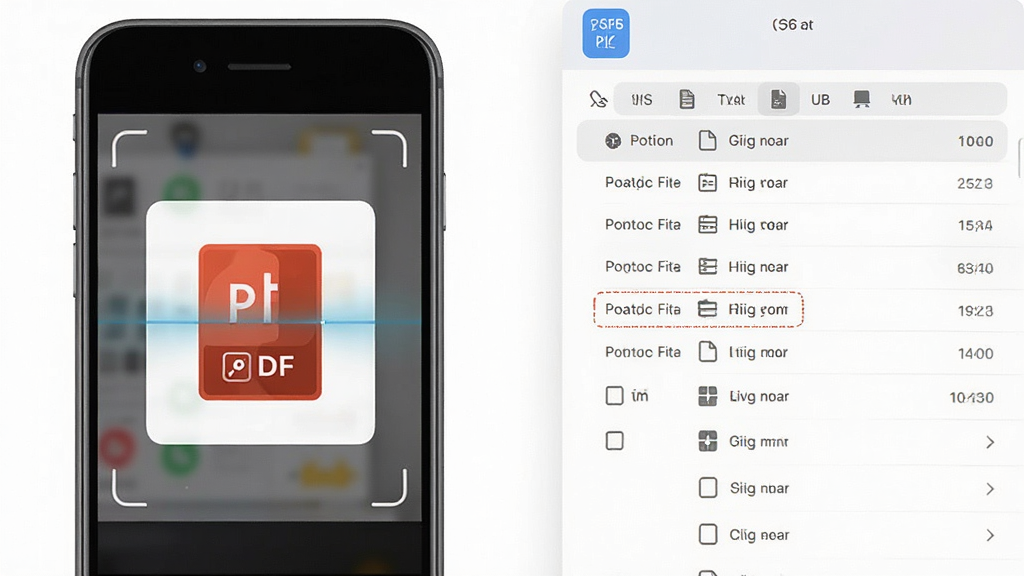Click the Giig noar file name
The width and height of the screenshot is (1024, 576).
[758, 141]
